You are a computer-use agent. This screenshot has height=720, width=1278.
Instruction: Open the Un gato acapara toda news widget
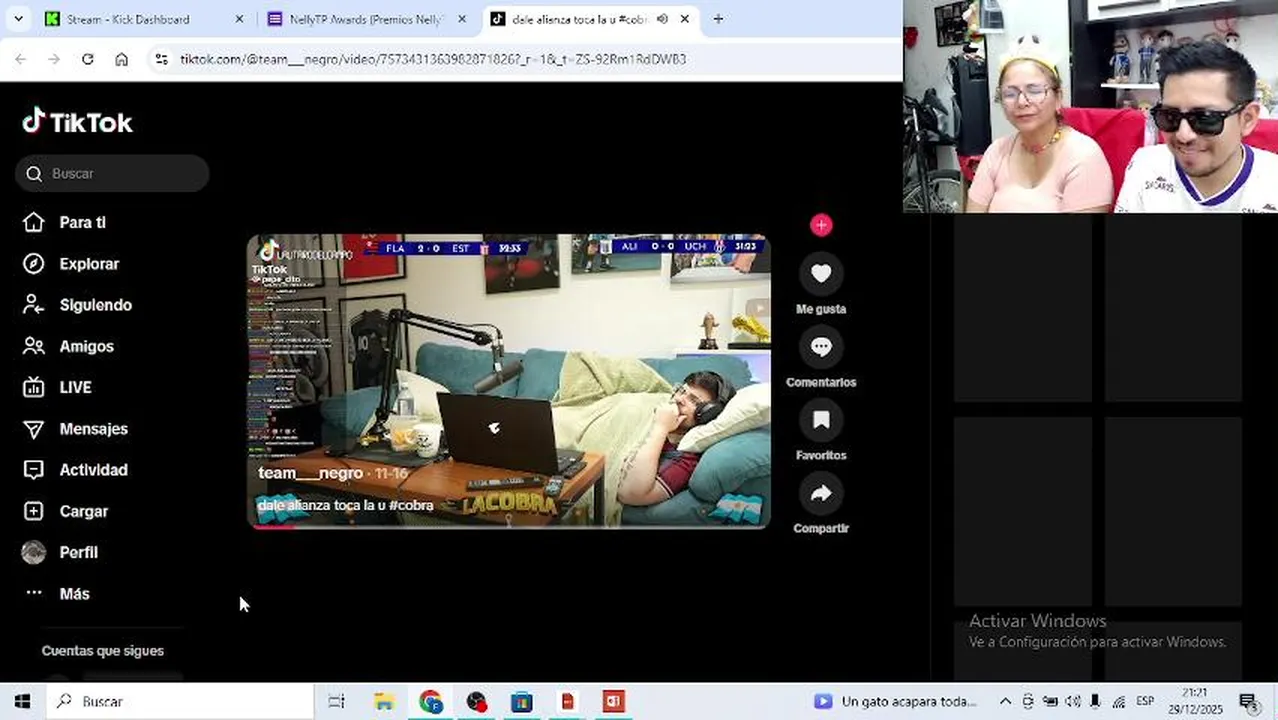point(895,701)
